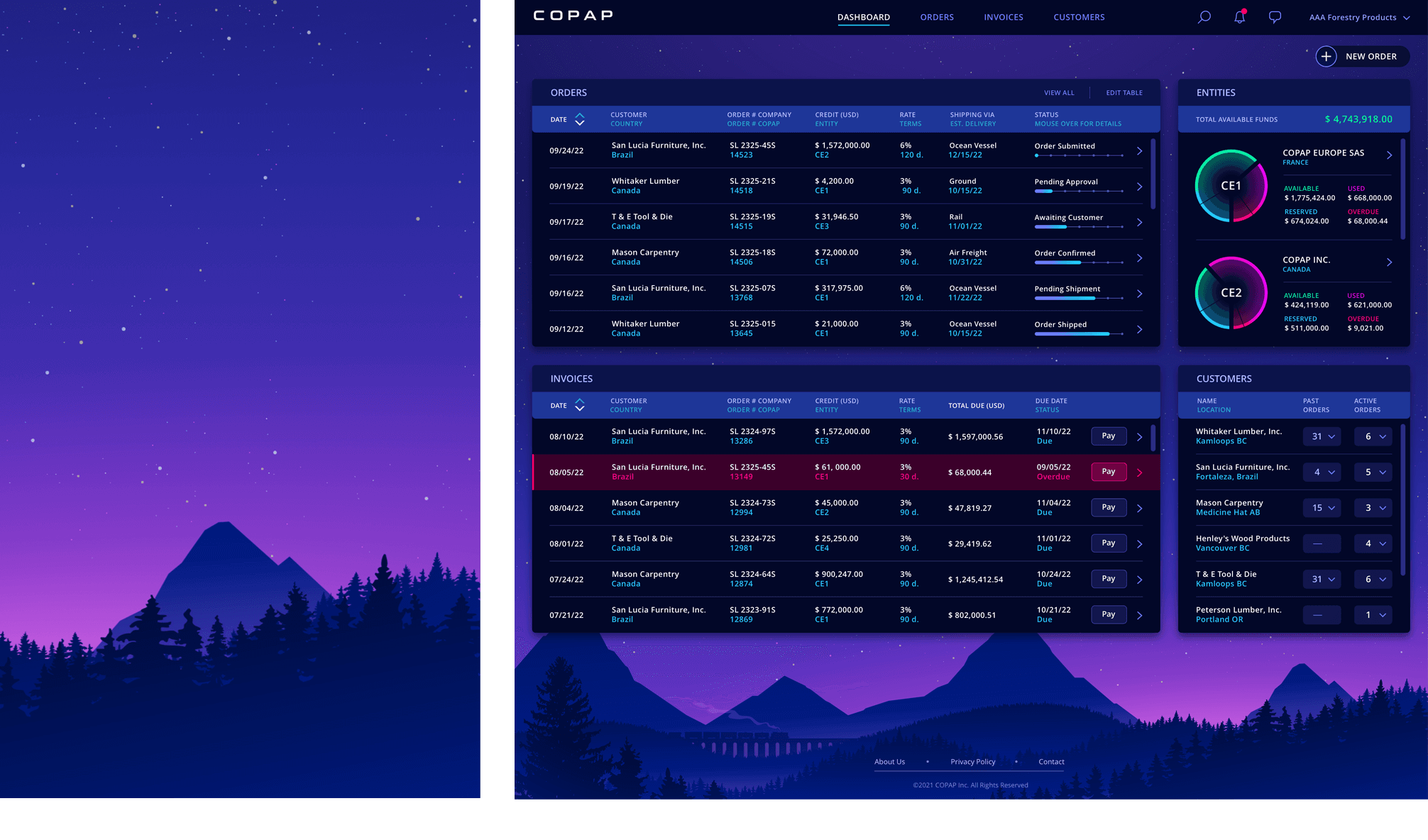Click the search magnifier icon

1204,17
